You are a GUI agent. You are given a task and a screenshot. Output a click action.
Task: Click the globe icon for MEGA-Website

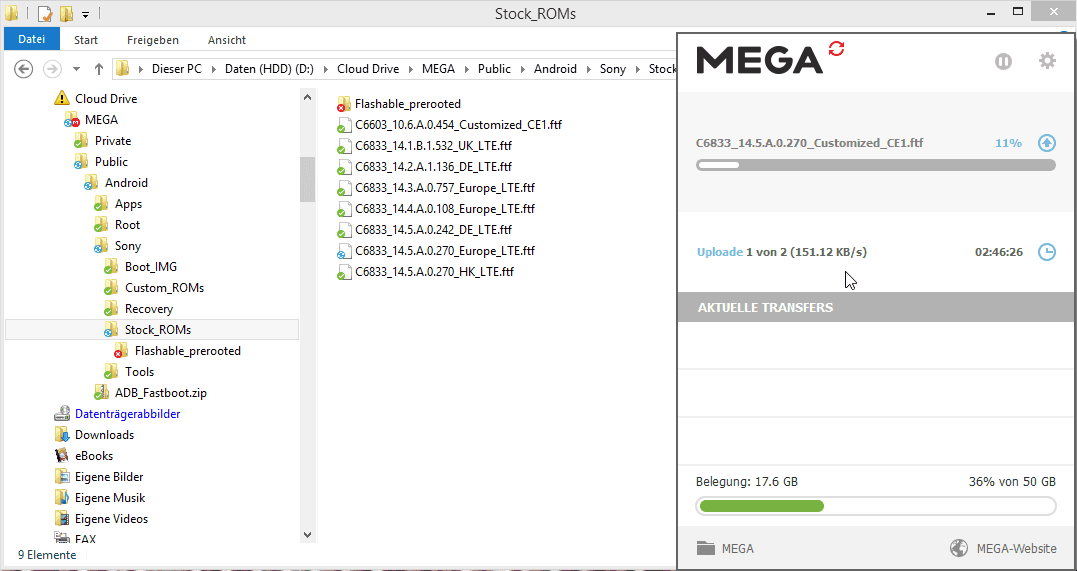click(959, 548)
